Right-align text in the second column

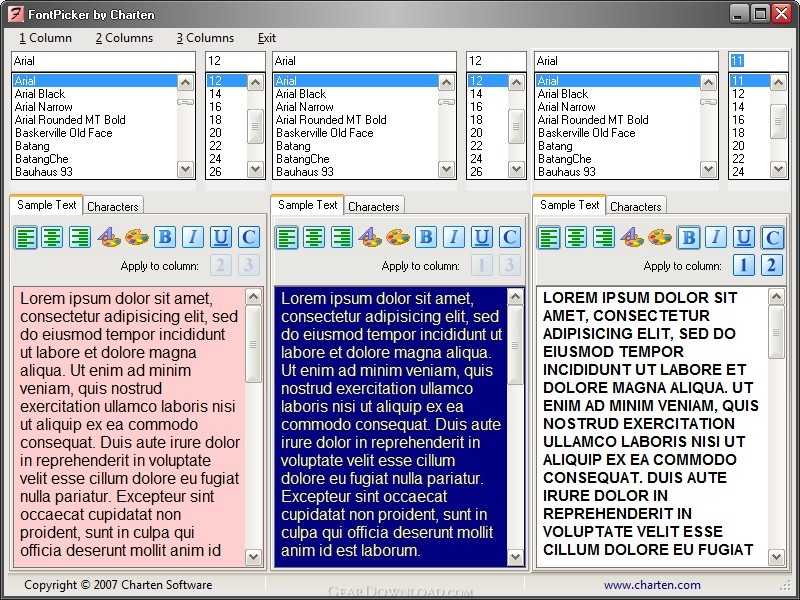342,238
